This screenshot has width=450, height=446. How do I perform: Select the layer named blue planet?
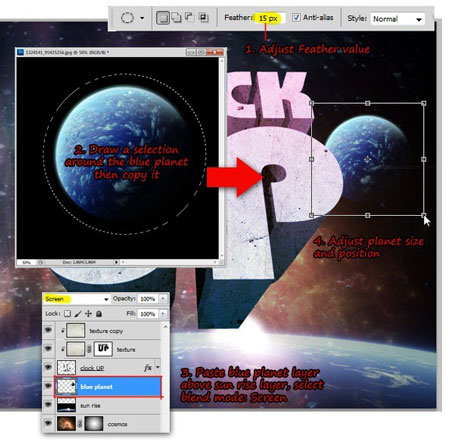[96, 387]
